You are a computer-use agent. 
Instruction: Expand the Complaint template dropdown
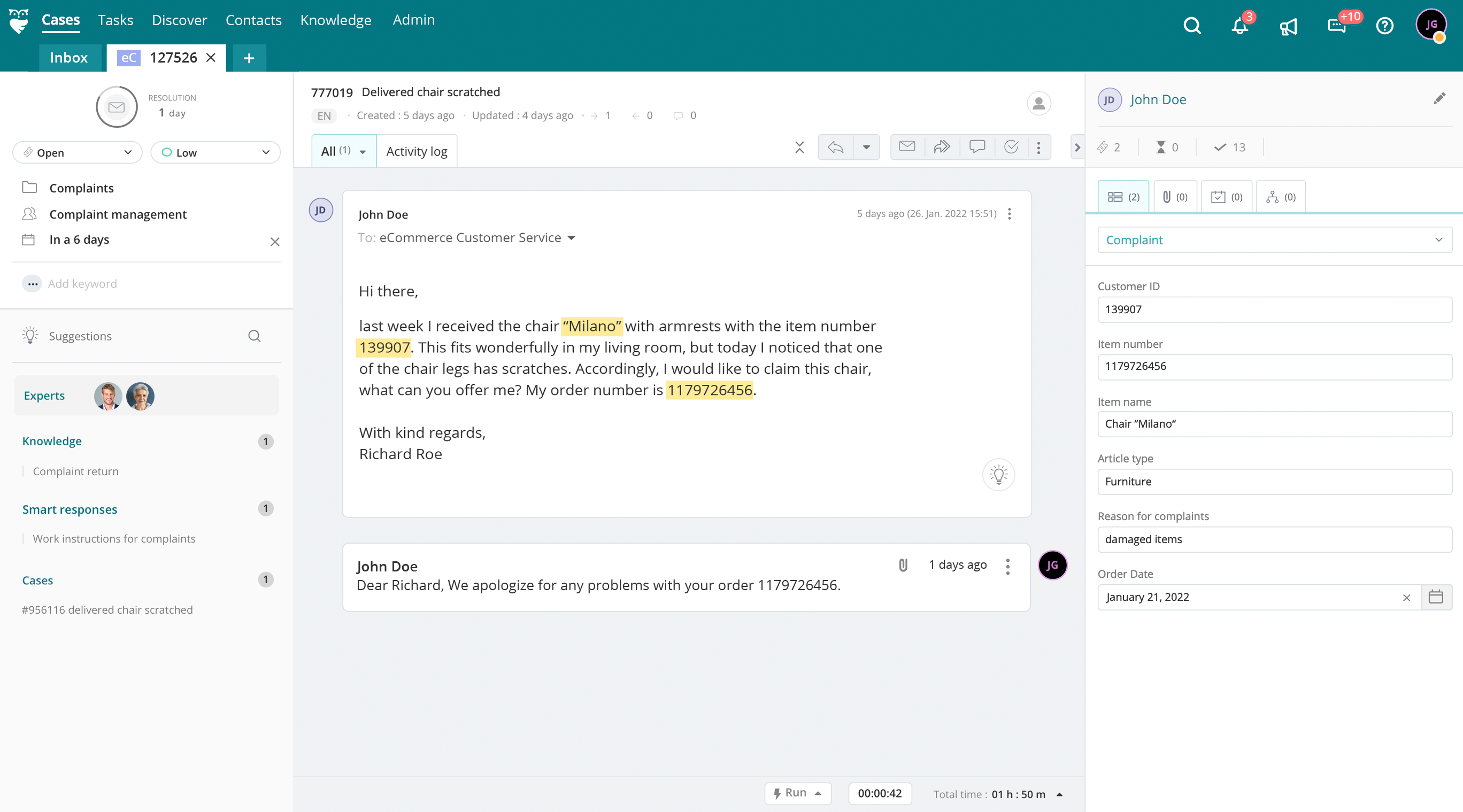click(1274, 239)
